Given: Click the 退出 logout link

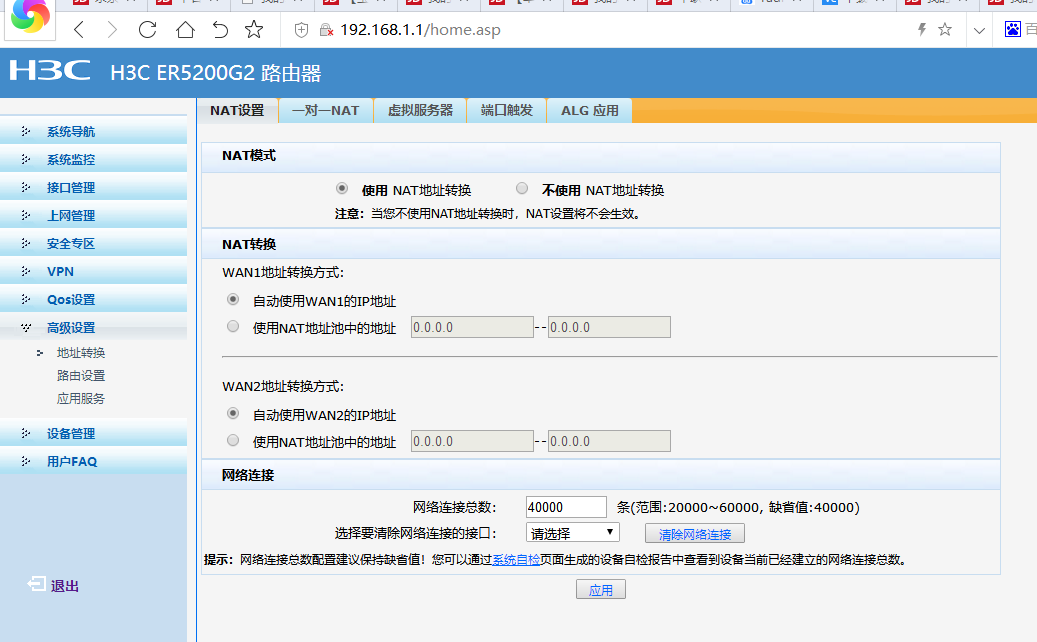Looking at the screenshot, I should tap(65, 586).
